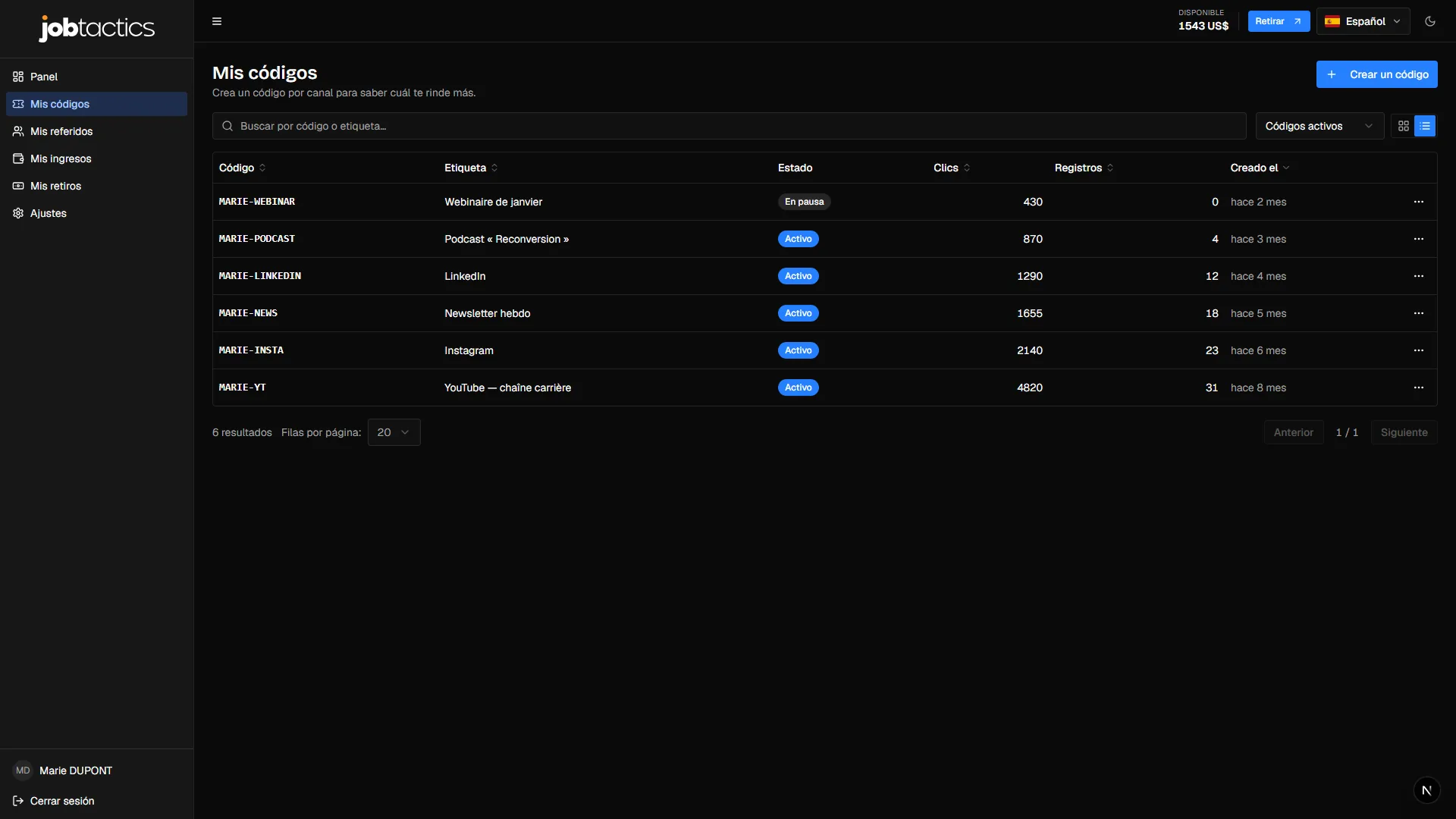1456x819 pixels.
Task: Open the Panel menu item
Action: (x=96, y=77)
